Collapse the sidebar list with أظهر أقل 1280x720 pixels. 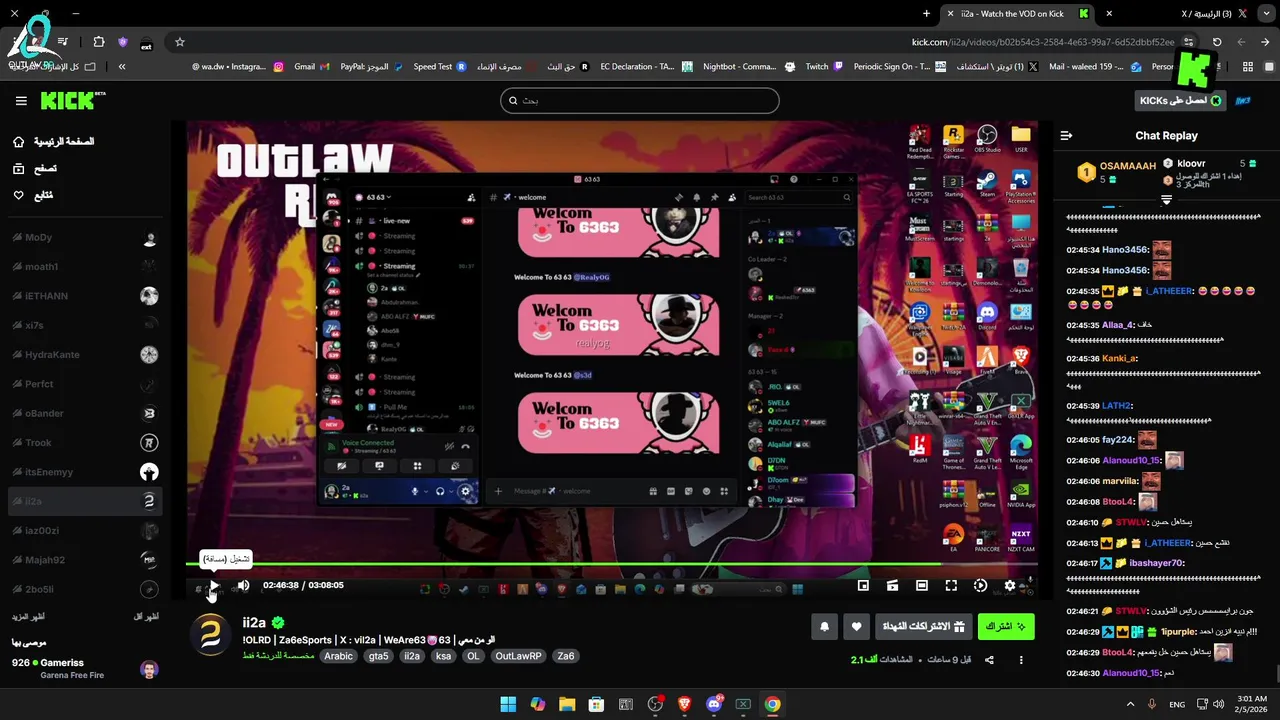pyautogui.click(x=146, y=617)
